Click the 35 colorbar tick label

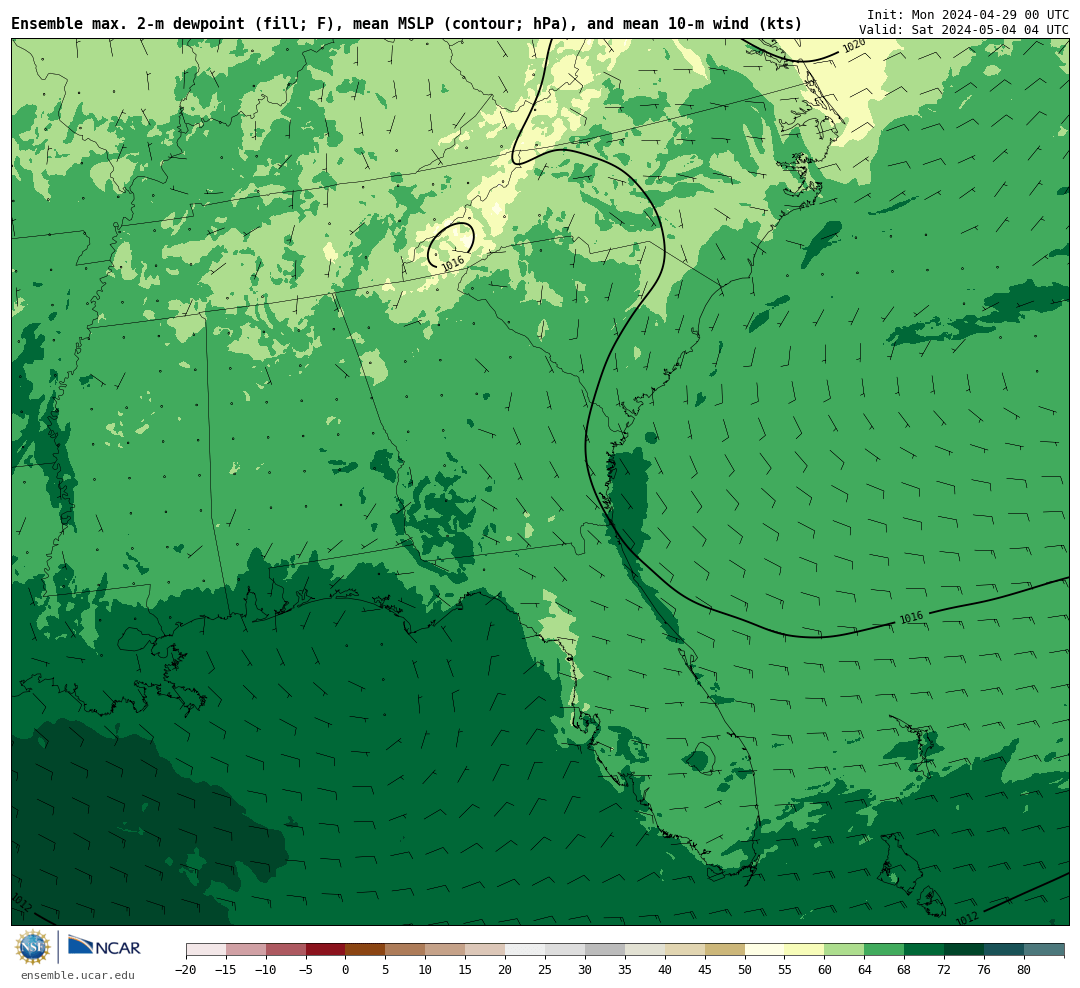point(625,969)
